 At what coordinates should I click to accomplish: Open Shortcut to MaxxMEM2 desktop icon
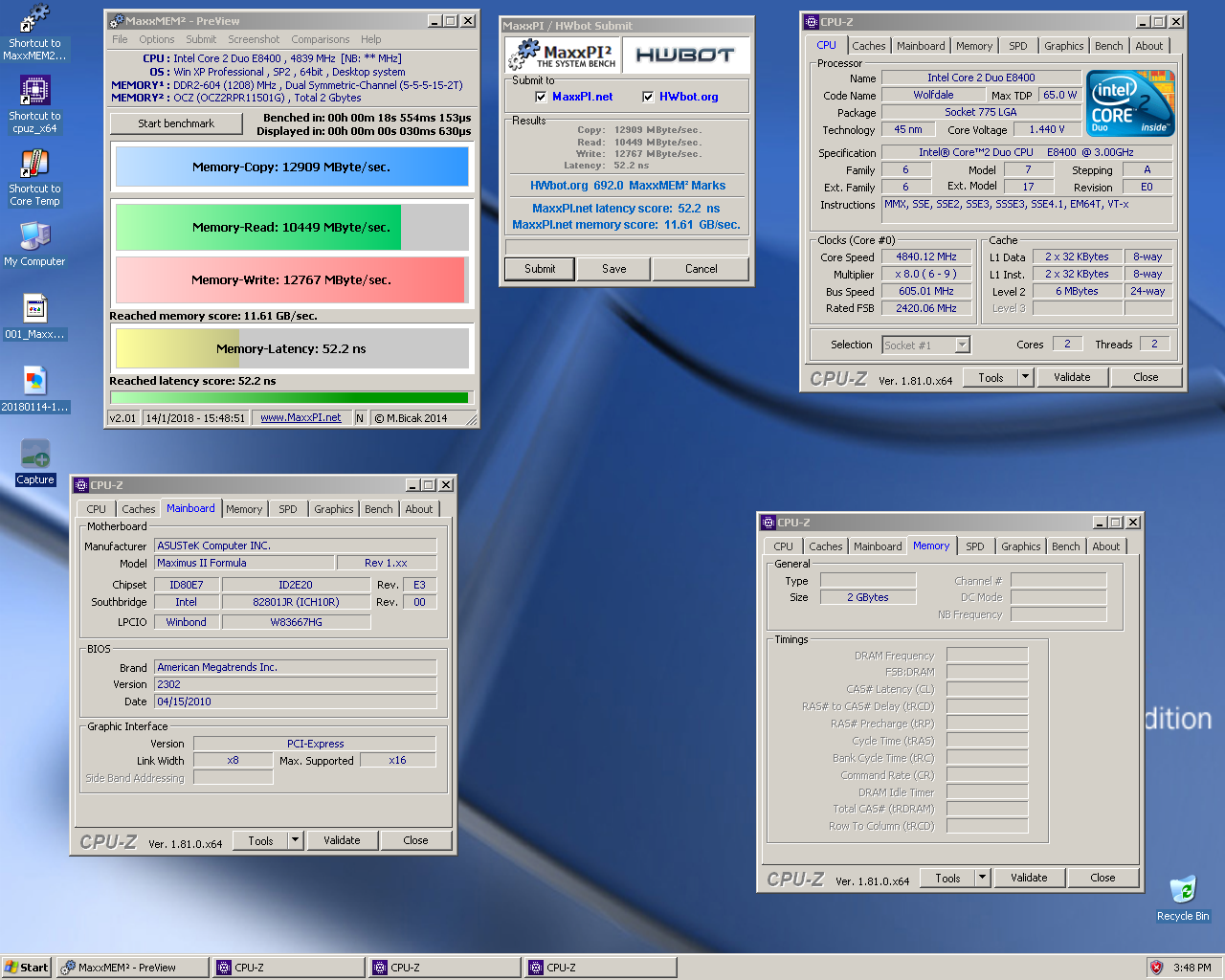34,33
